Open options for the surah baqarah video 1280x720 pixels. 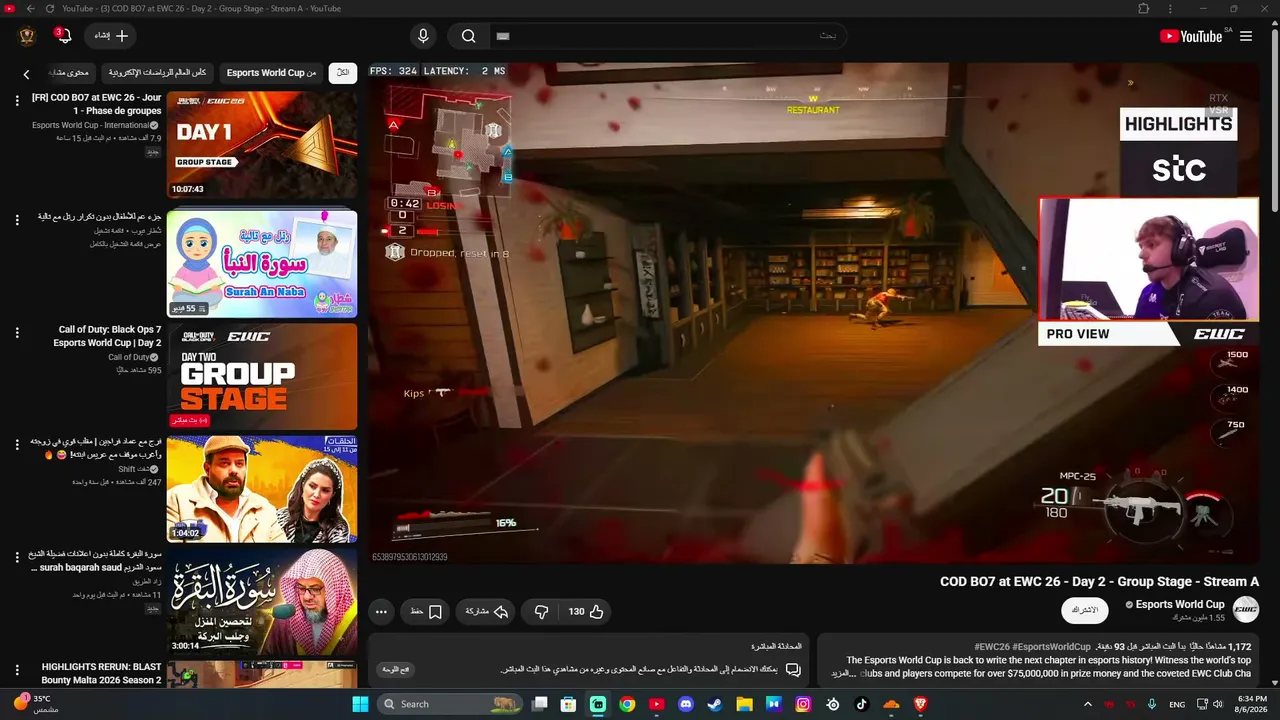click(17, 557)
